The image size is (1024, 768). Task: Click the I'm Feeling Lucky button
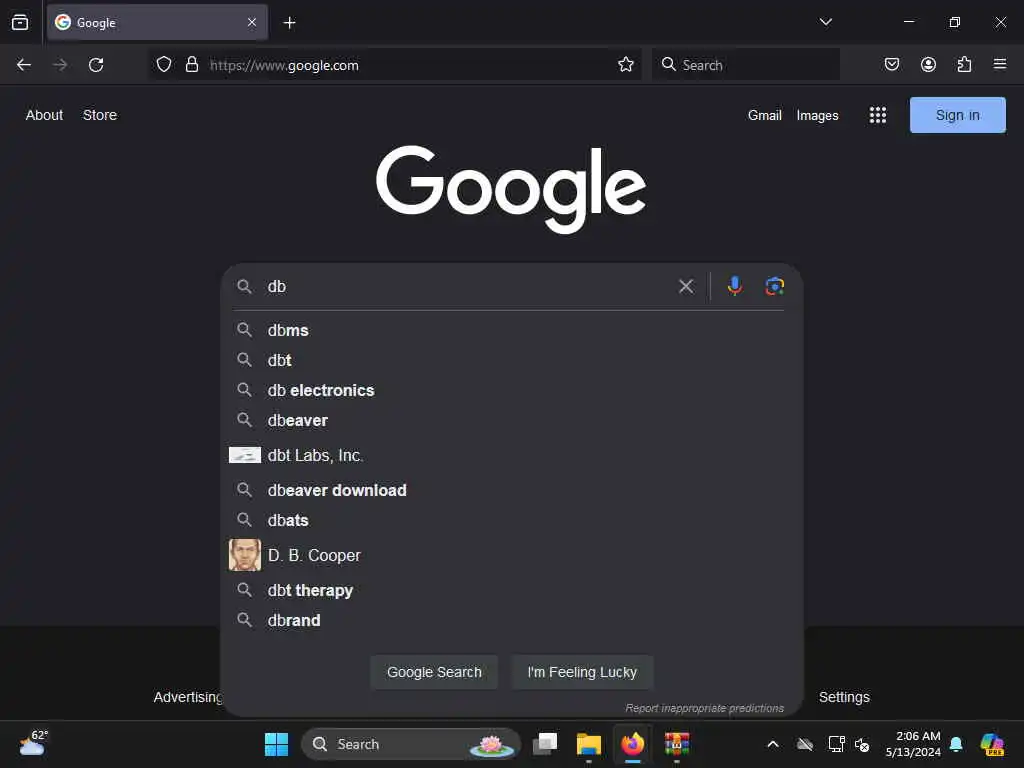(x=582, y=672)
